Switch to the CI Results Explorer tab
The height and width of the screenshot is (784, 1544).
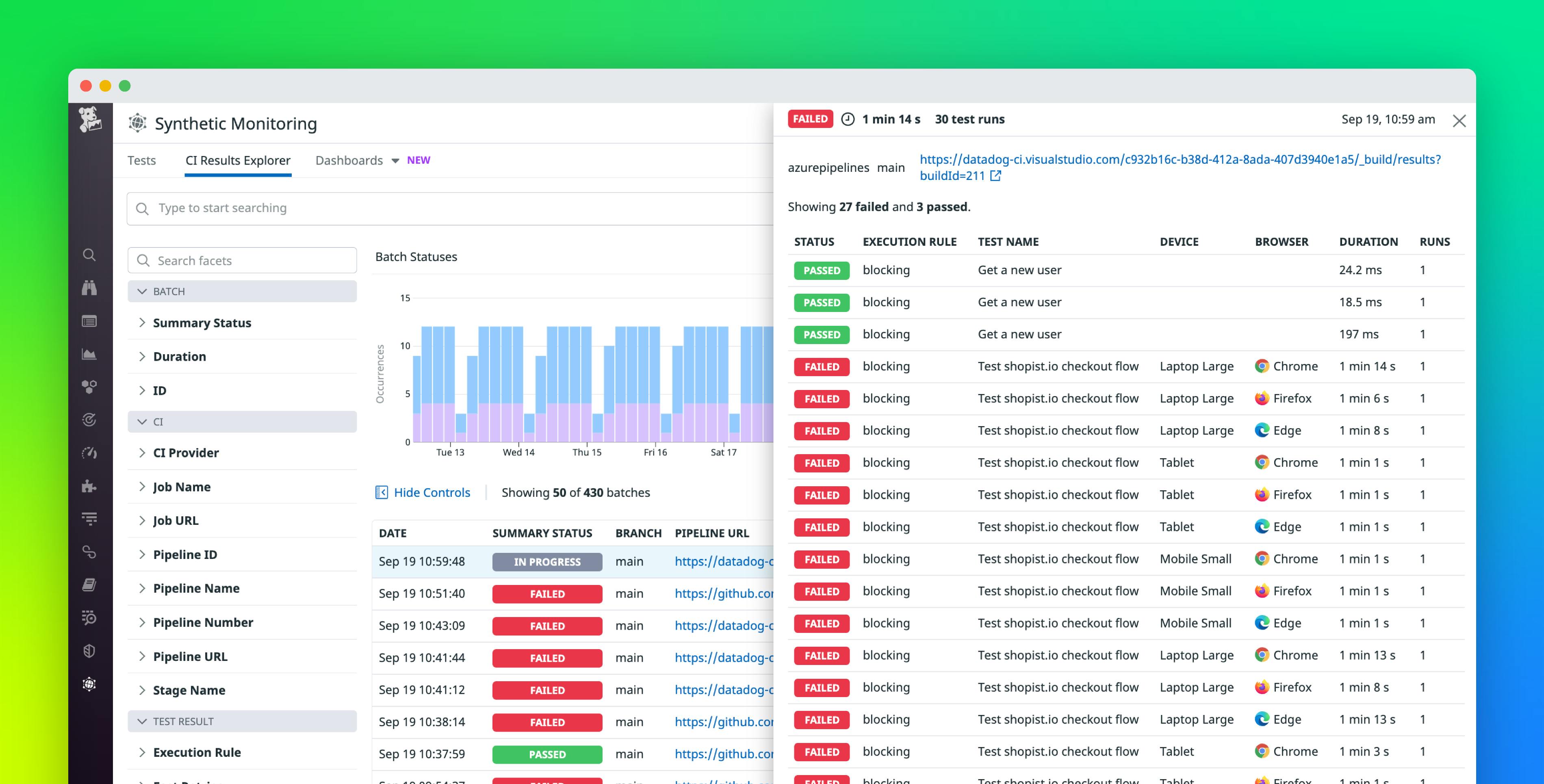pyautogui.click(x=237, y=160)
